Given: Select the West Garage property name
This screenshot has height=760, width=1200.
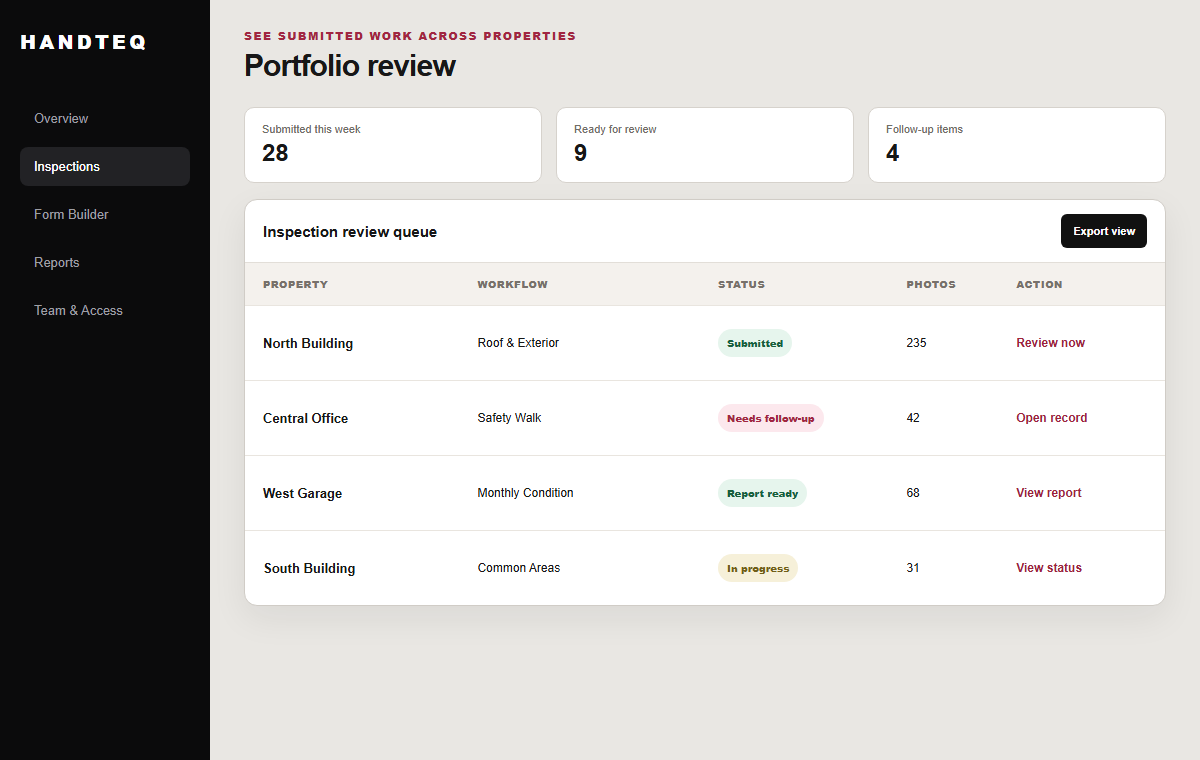Looking at the screenshot, I should click(302, 493).
